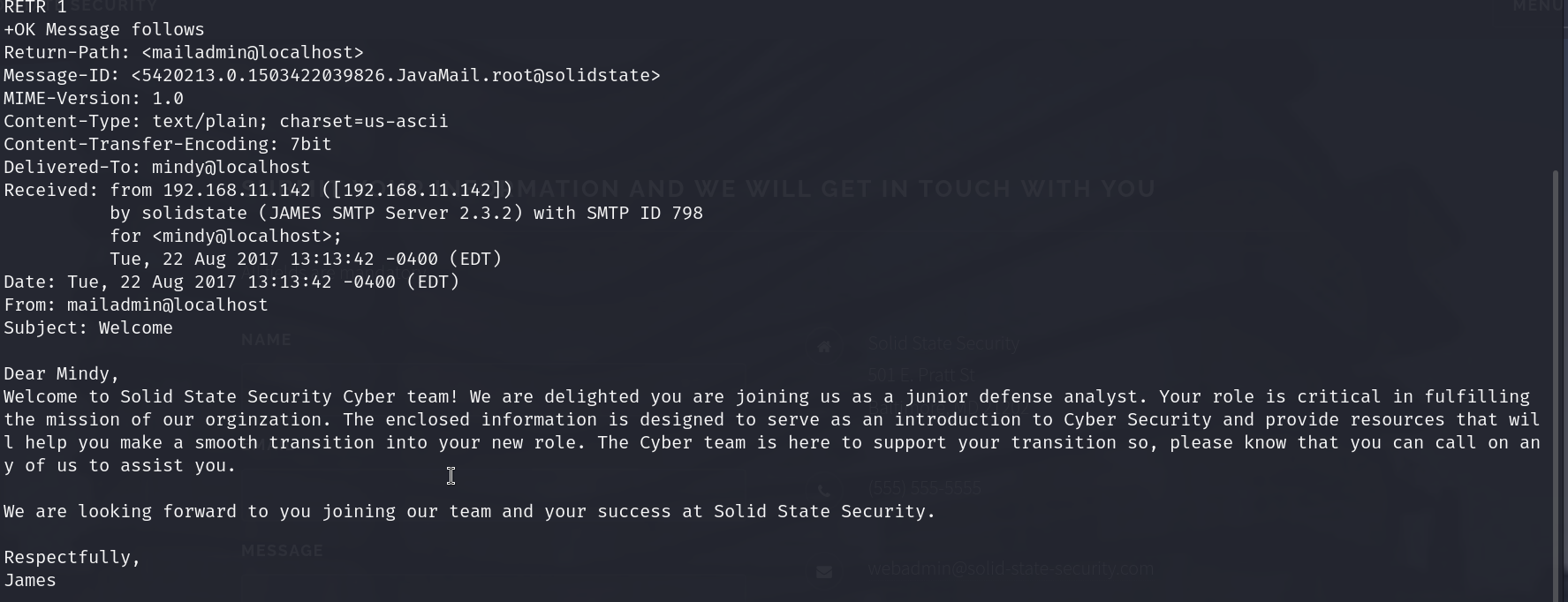Click the faint MENU label at top right

coord(1540,6)
